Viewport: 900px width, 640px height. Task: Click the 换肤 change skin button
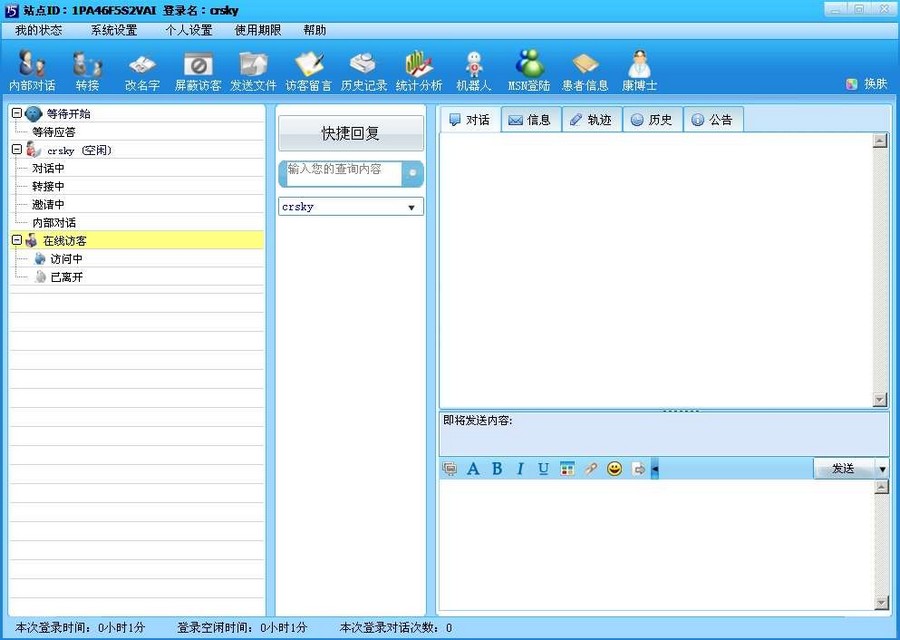[x=867, y=84]
